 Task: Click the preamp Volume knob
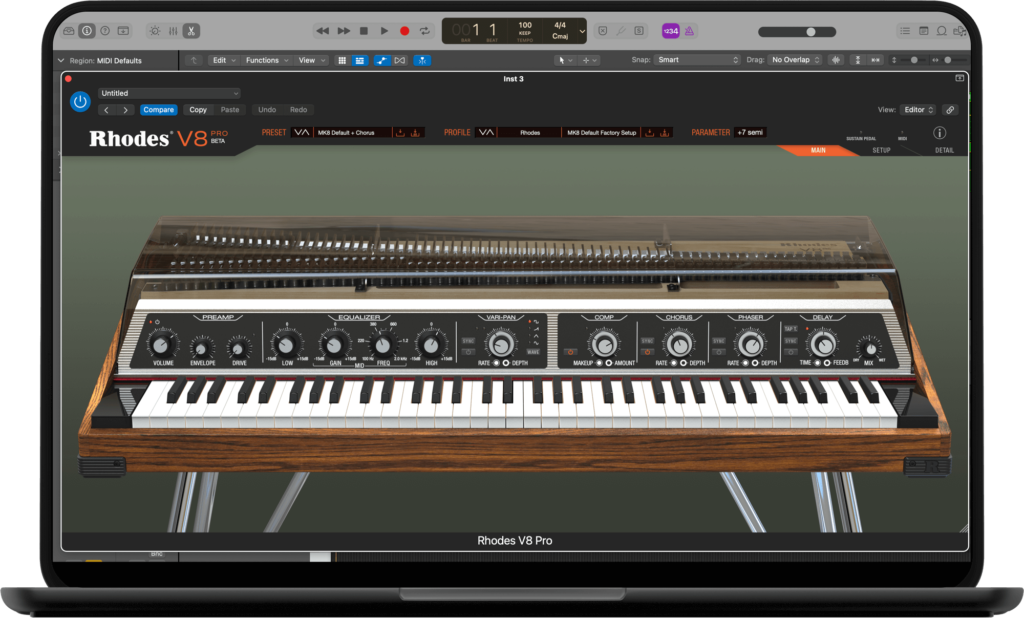click(x=158, y=344)
